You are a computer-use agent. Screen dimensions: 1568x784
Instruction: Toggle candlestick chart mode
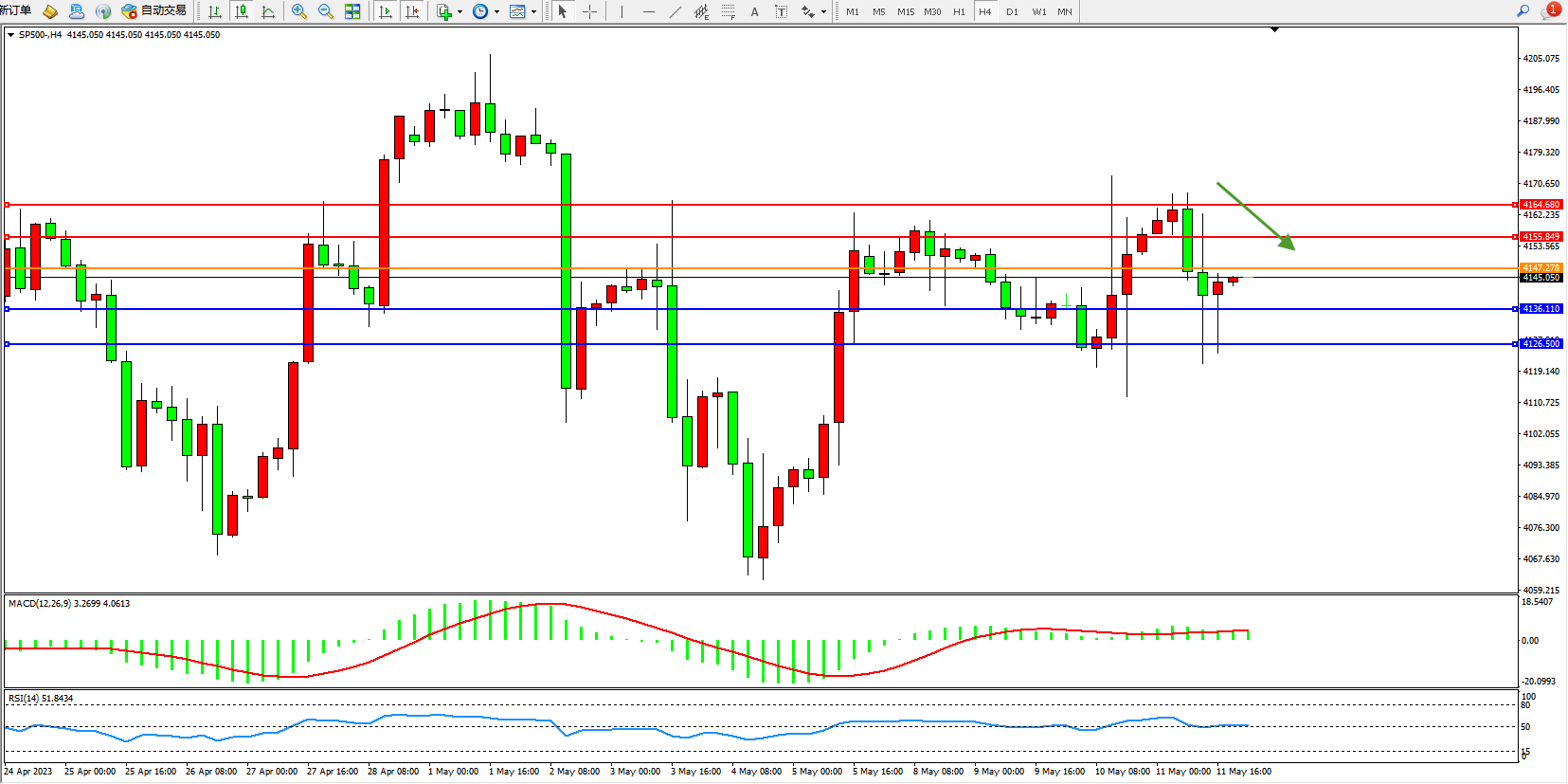[242, 11]
